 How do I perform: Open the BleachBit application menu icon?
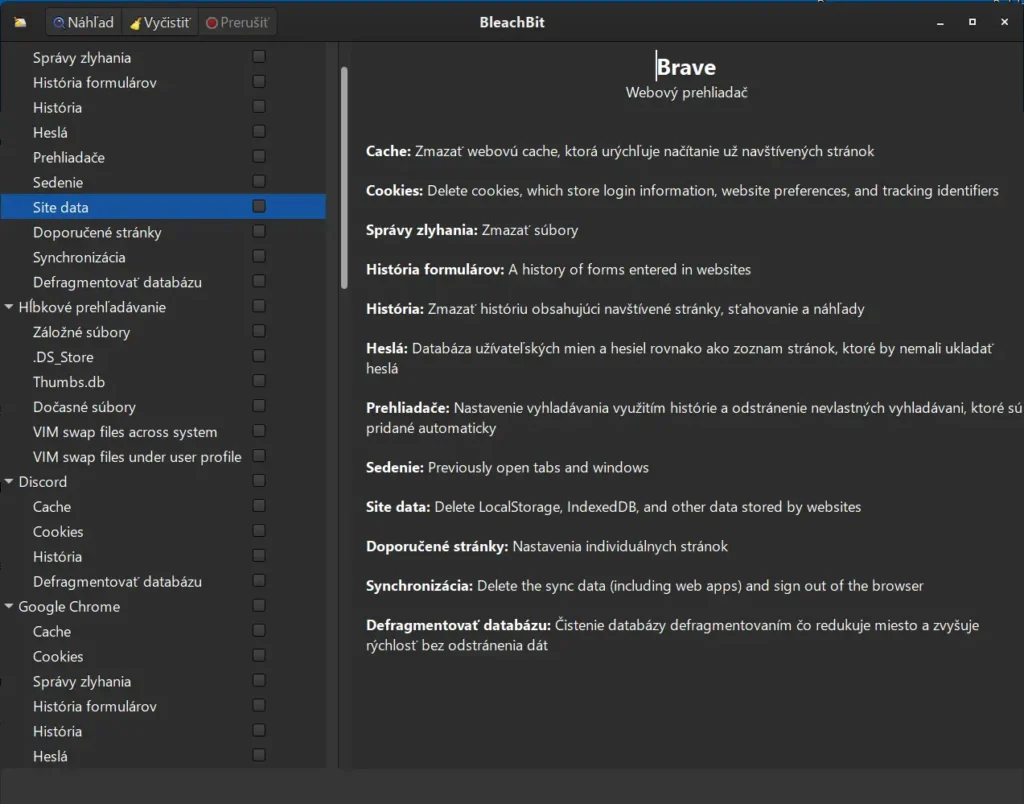point(20,22)
